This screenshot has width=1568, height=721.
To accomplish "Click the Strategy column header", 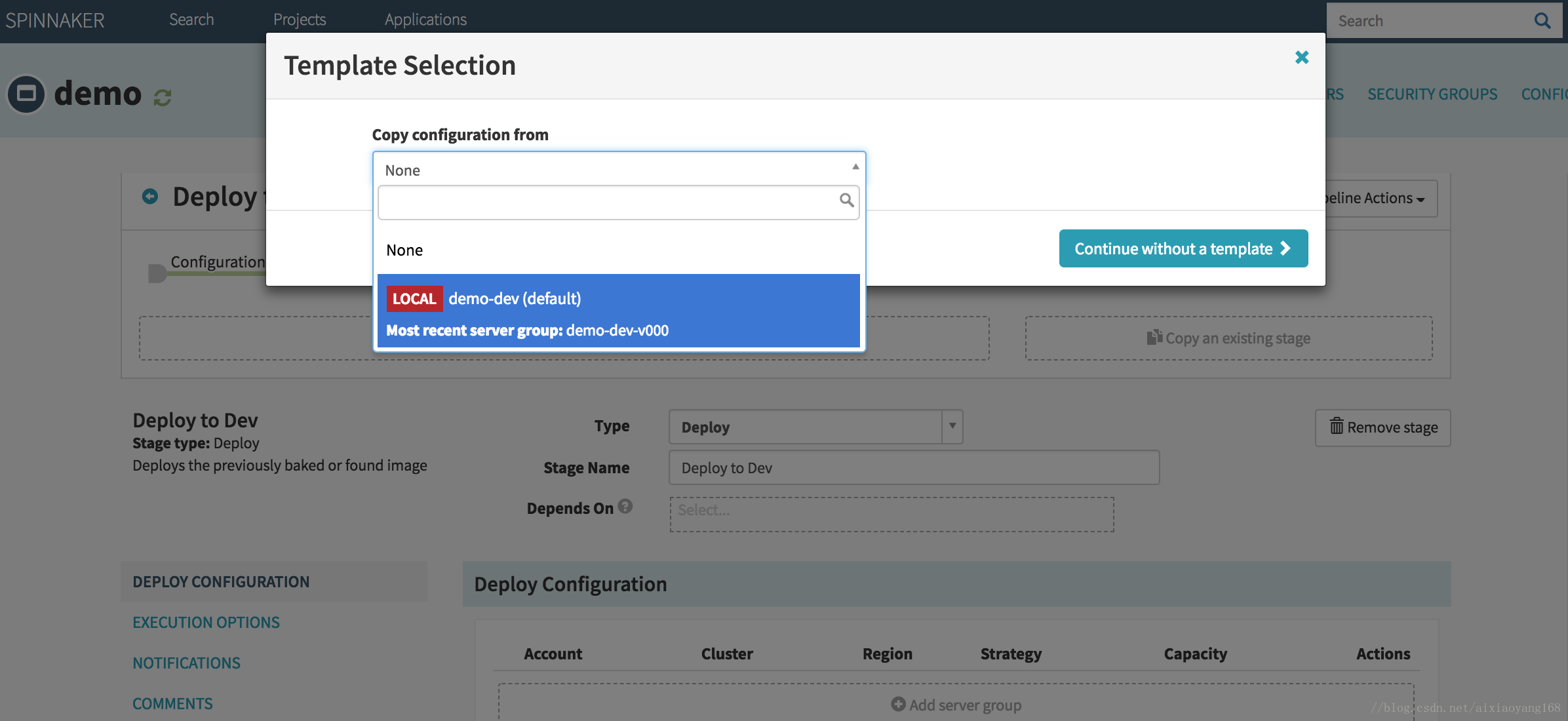I will pyautogui.click(x=1011, y=653).
